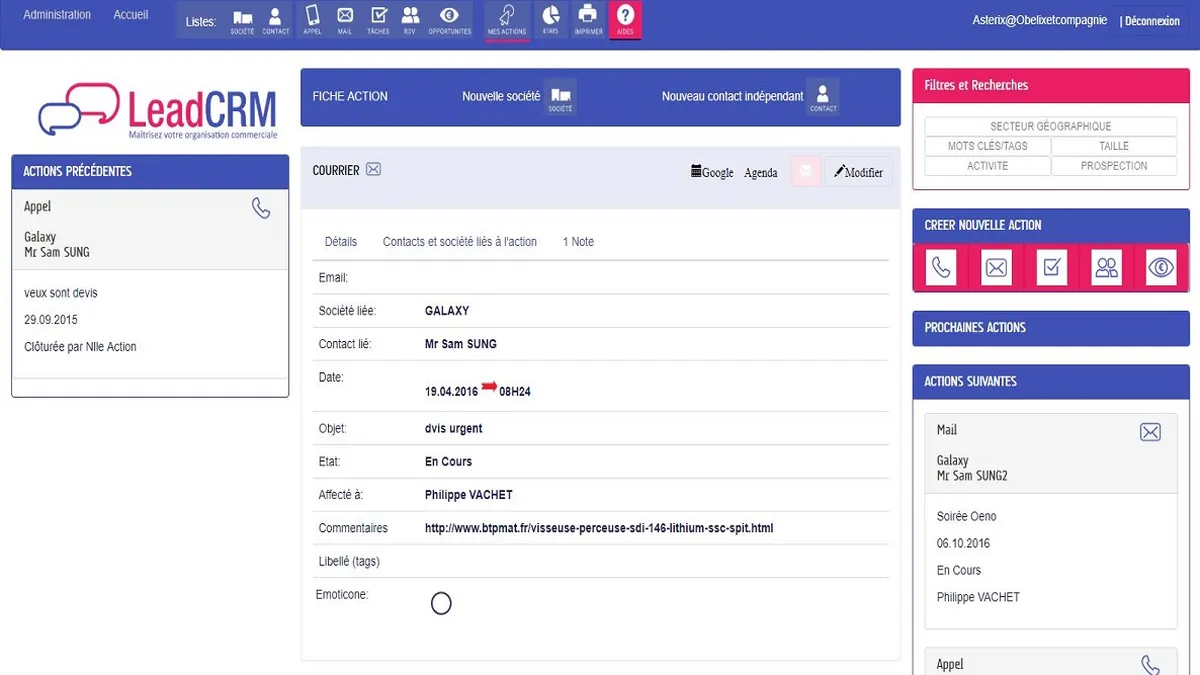Viewport: 1200px width, 675px height.
Task: Click the 08H24 time value
Action: [x=515, y=392]
